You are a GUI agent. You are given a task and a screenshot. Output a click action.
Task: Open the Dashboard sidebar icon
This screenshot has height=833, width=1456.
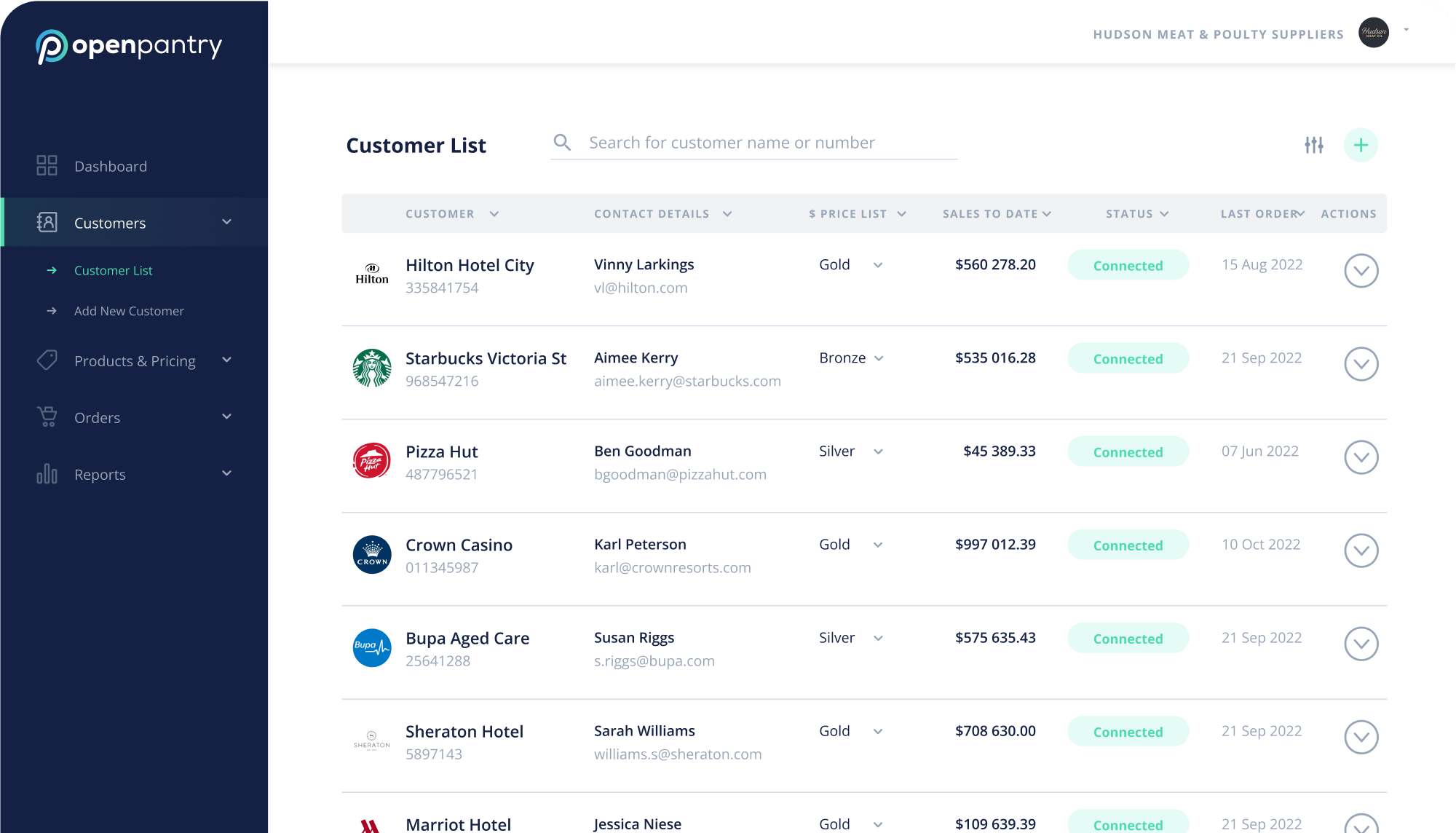pos(47,165)
